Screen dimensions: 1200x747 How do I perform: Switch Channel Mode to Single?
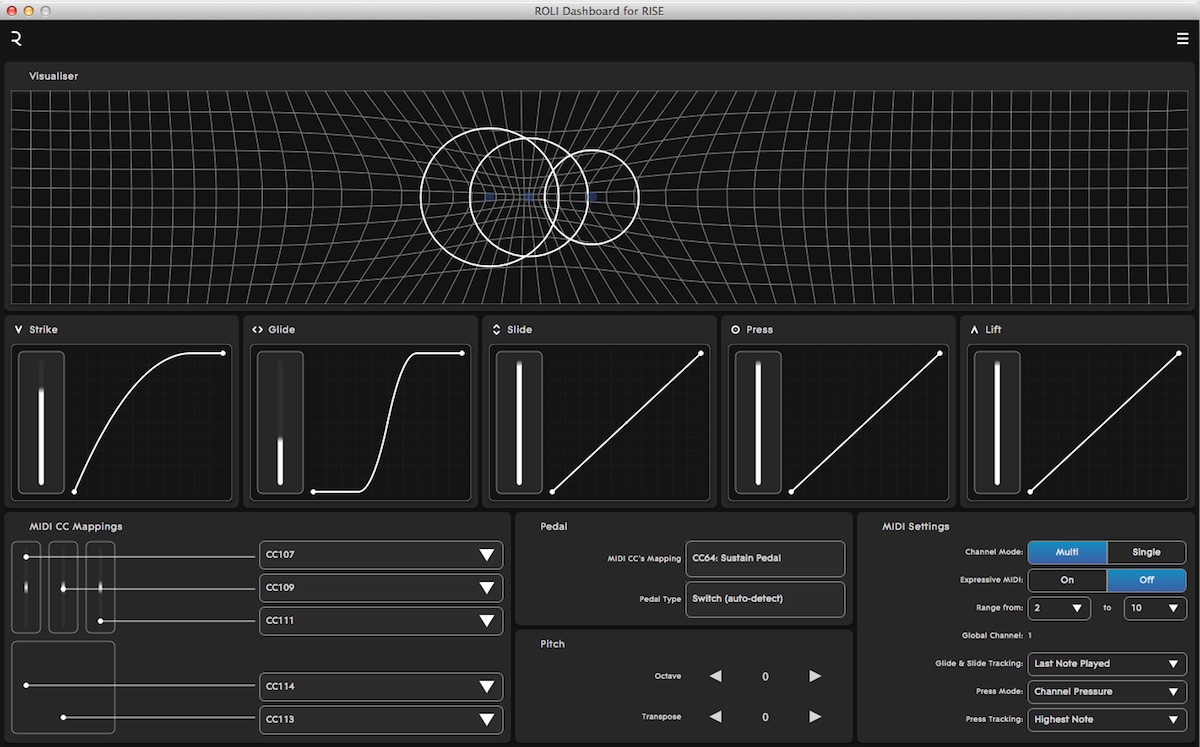click(x=1146, y=552)
